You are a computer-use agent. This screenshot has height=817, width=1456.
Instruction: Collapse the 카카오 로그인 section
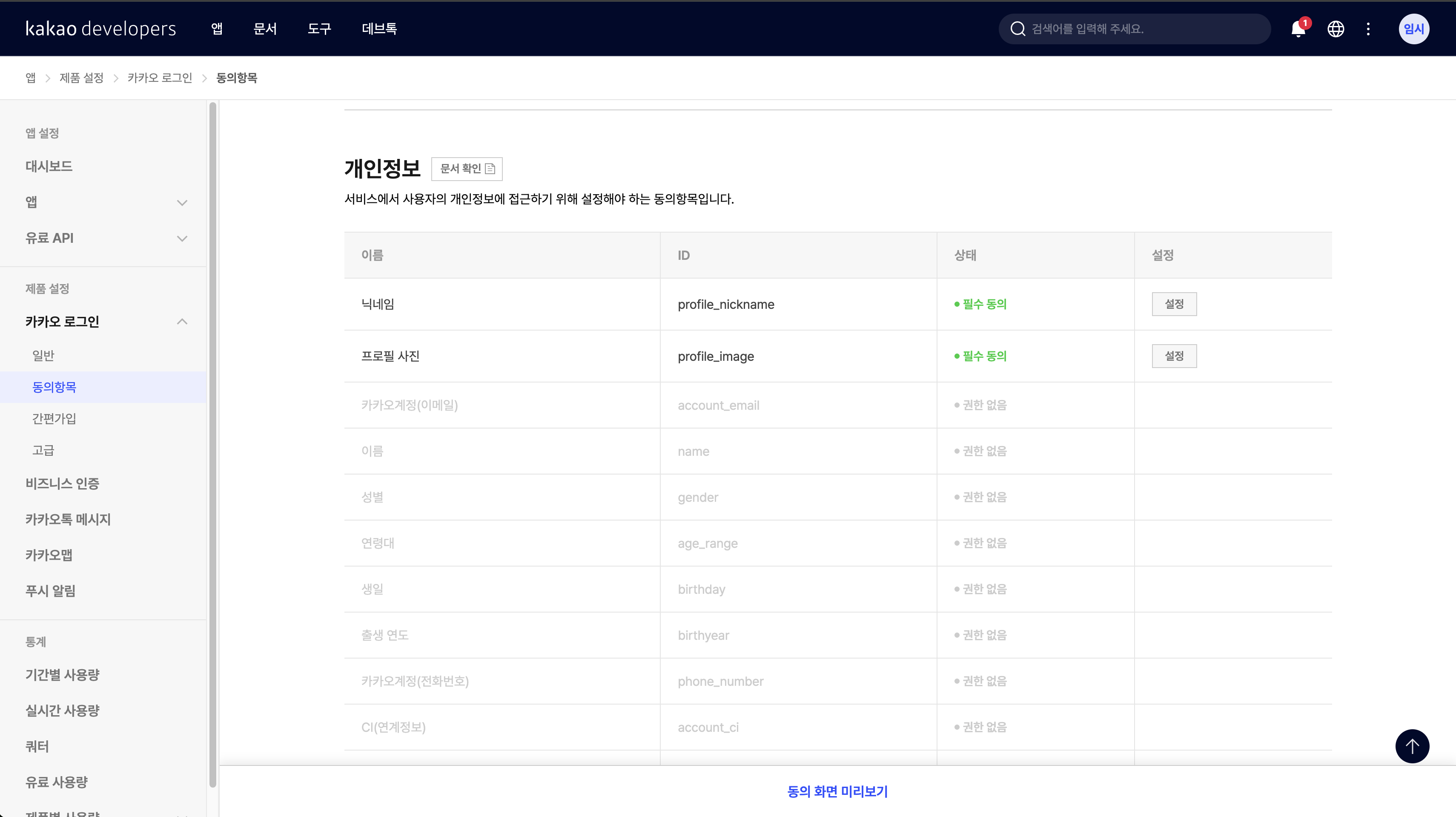[x=182, y=322]
